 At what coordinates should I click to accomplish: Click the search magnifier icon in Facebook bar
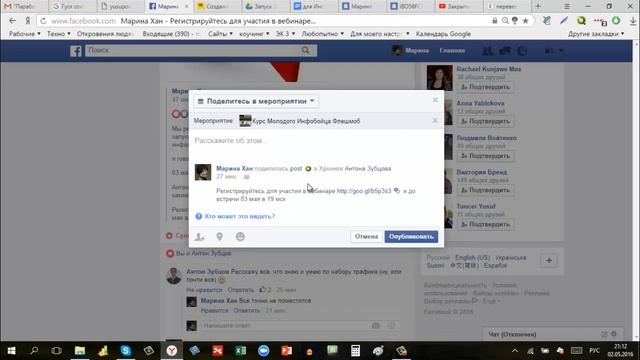pos(305,50)
